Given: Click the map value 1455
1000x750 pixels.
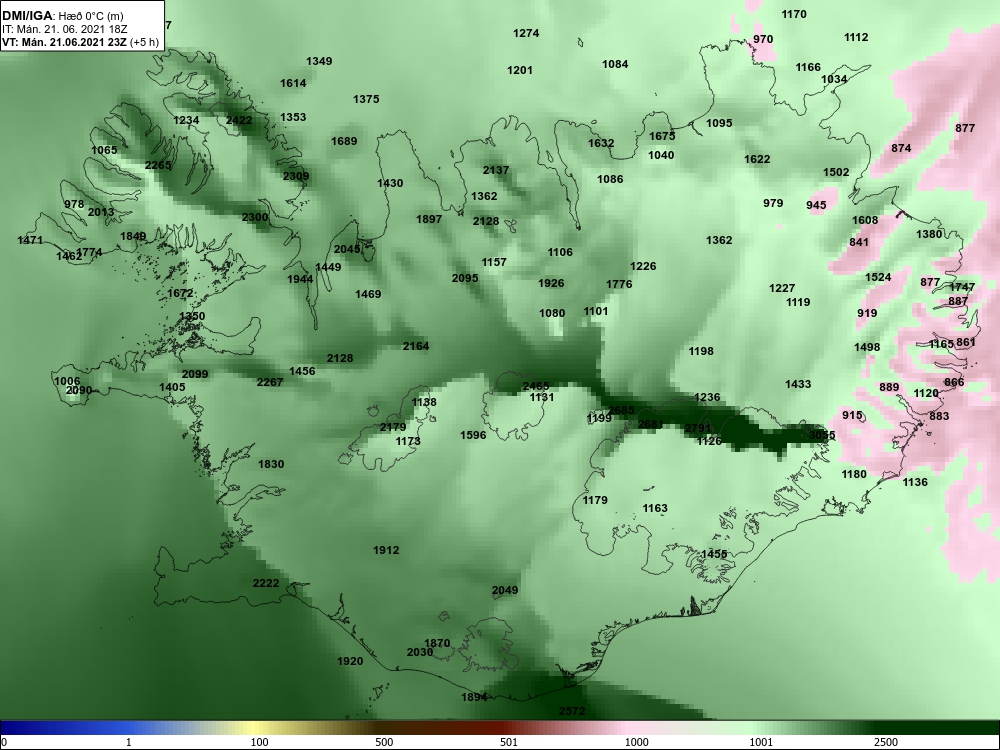Looking at the screenshot, I should point(714,554).
